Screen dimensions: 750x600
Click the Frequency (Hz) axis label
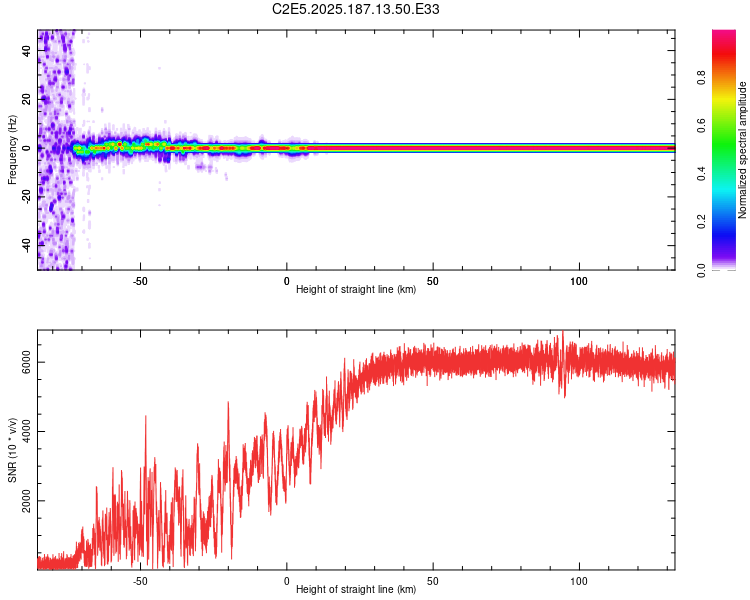(12, 150)
